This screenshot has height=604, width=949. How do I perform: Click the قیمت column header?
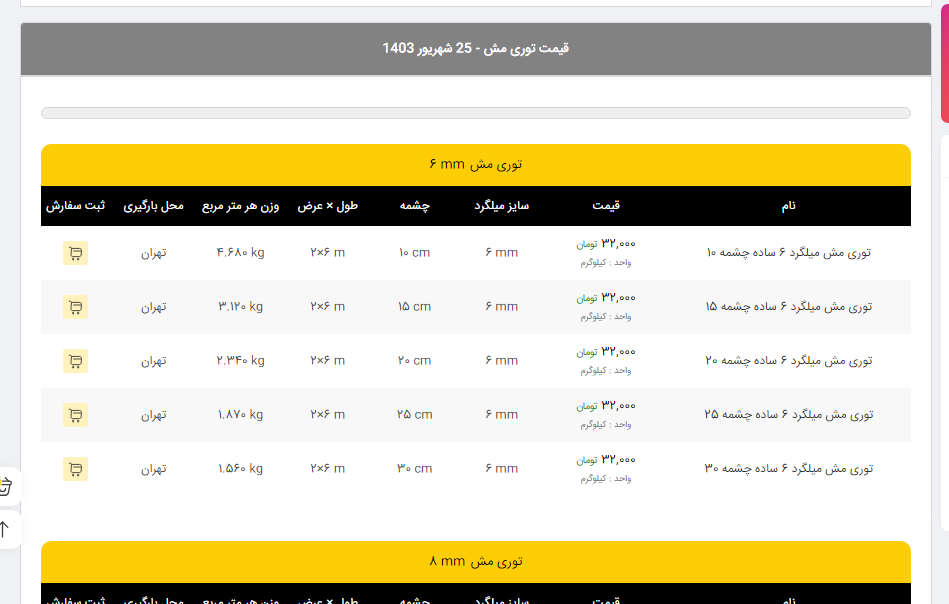(x=606, y=206)
